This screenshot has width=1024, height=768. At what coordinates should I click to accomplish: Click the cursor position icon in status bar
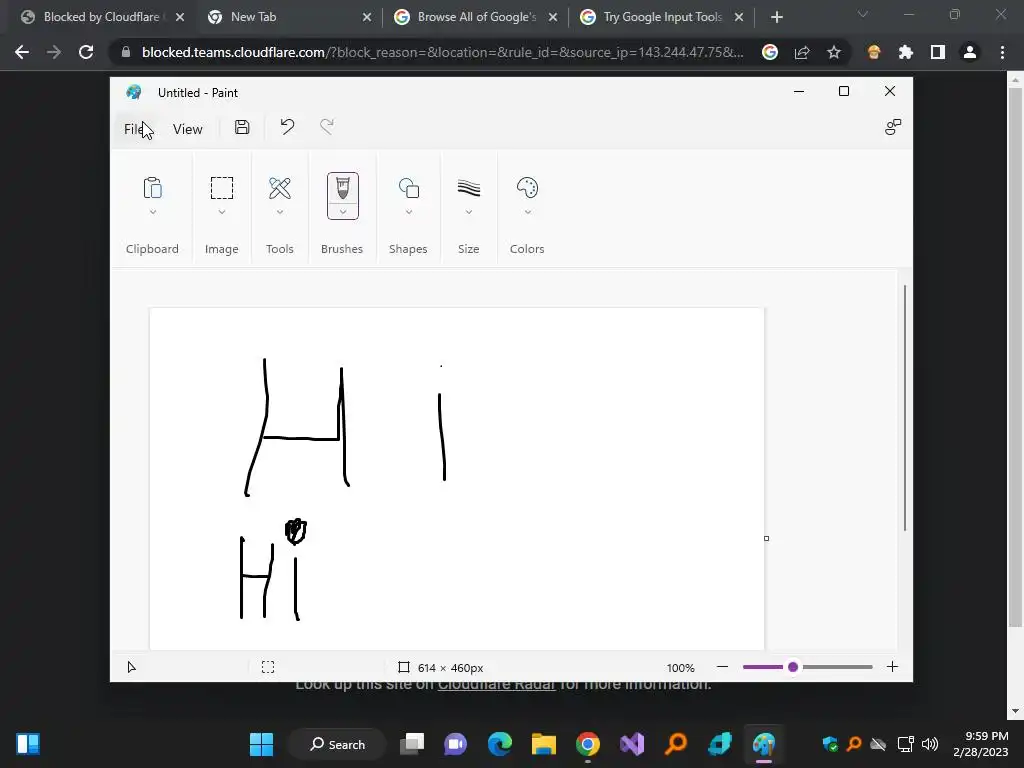coord(131,667)
